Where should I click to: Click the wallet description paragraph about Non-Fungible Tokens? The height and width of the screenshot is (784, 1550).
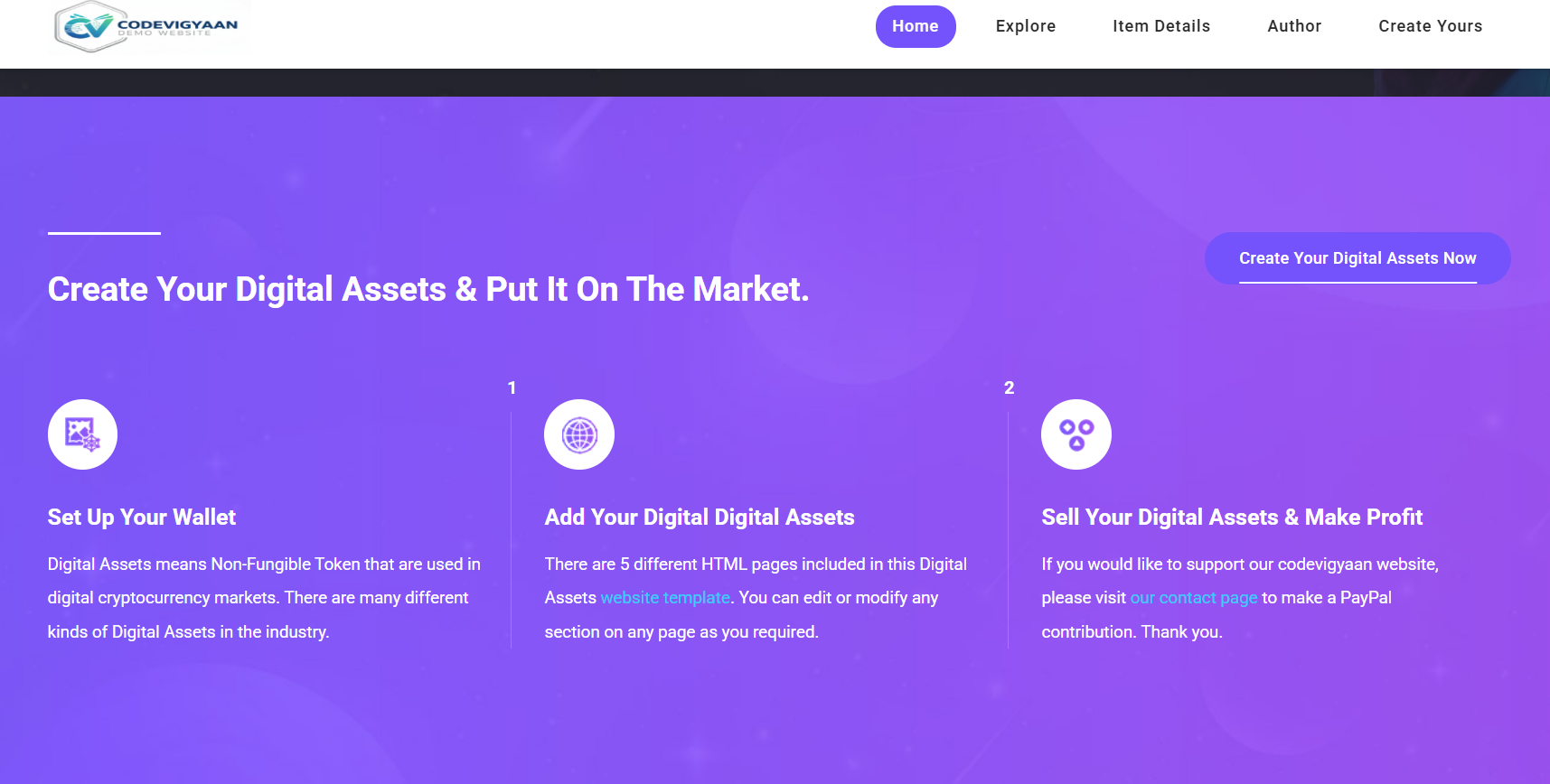264,598
